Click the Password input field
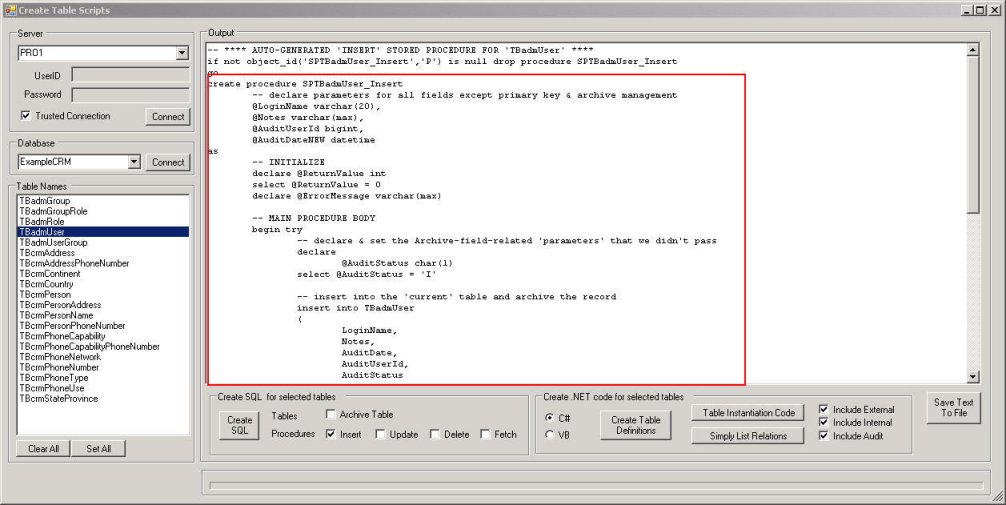This screenshot has height=505, width=1006. (130, 95)
